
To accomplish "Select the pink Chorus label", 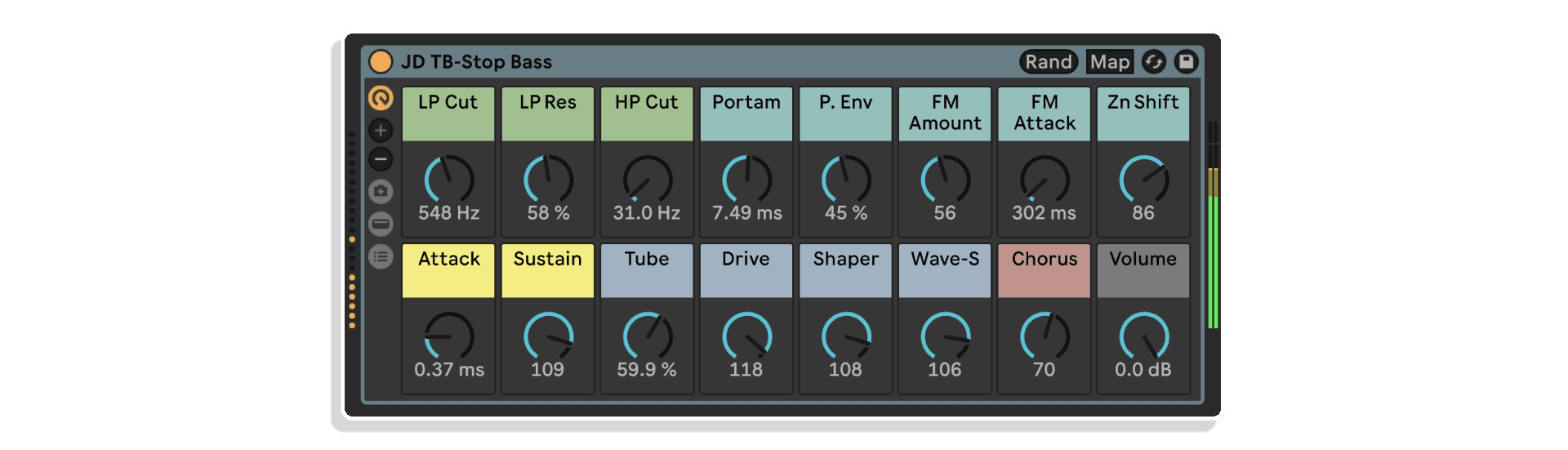I will click(x=1045, y=271).
